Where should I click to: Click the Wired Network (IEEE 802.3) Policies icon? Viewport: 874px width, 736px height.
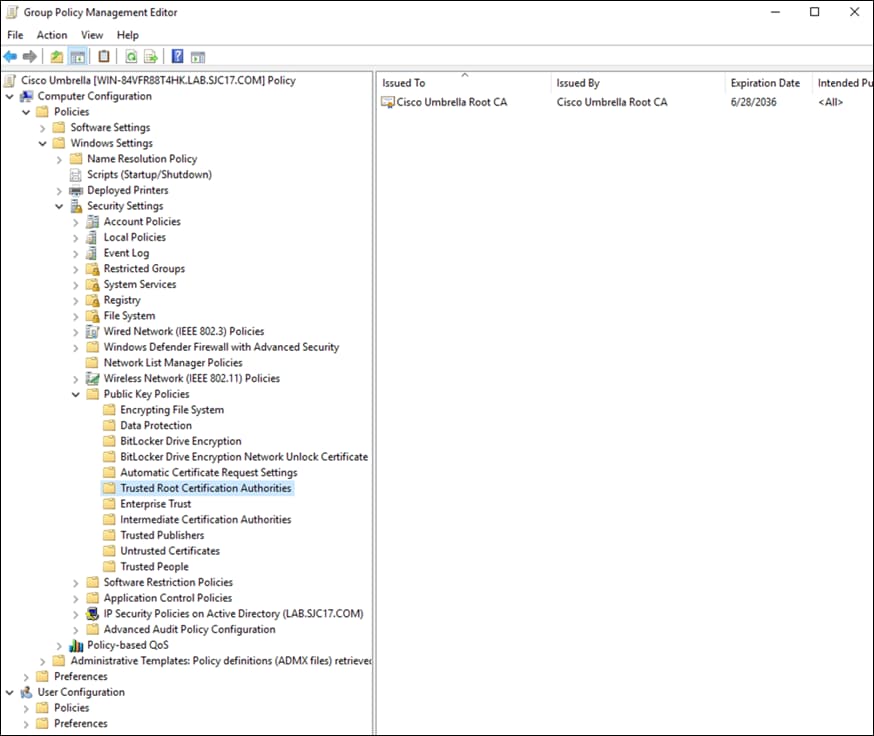click(93, 332)
